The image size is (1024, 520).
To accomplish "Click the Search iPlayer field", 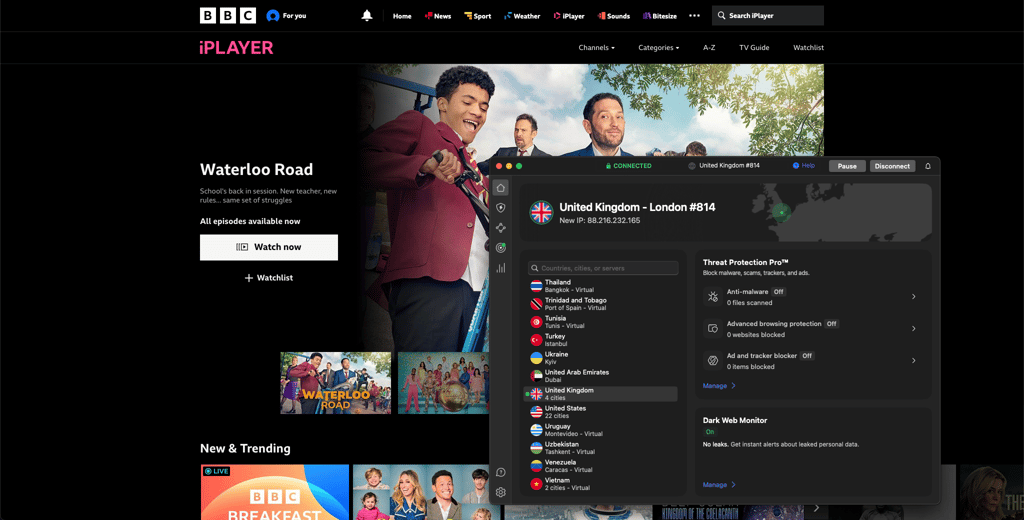I will click(x=768, y=16).
